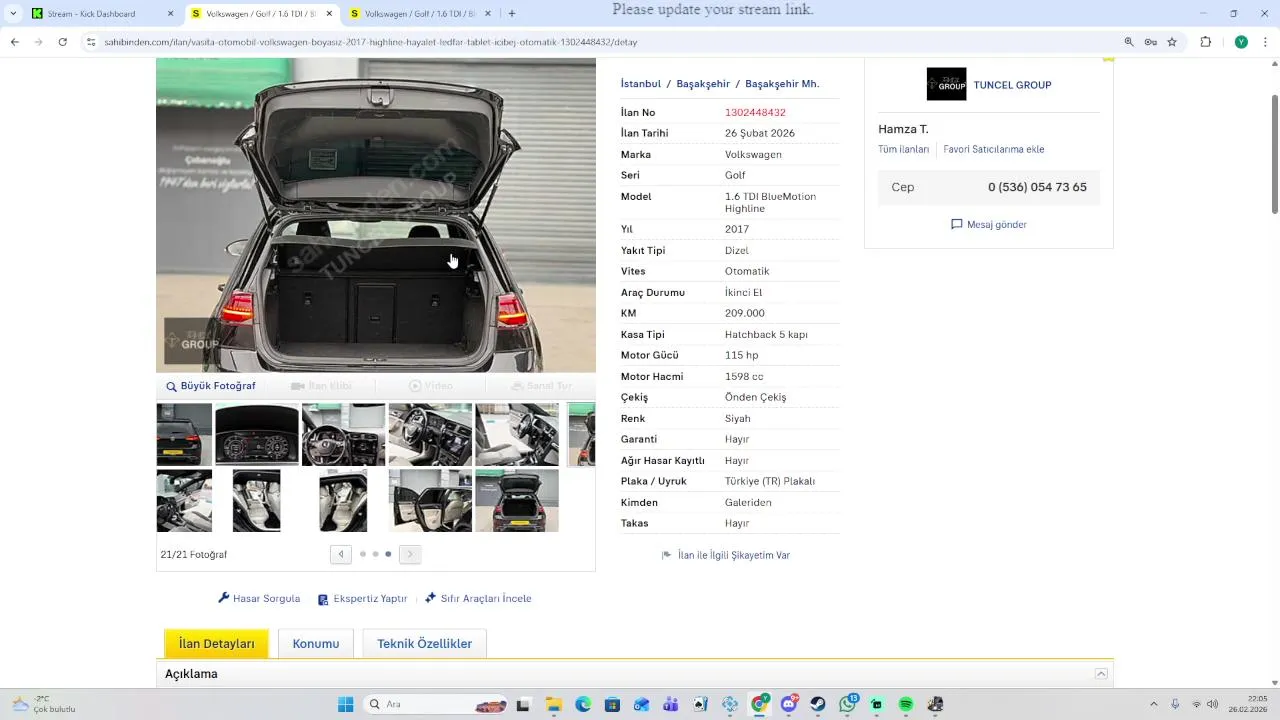The image size is (1280, 720).
Task: Click İlan ile İlgili Şikayetim Var
Action: pyautogui.click(x=734, y=555)
